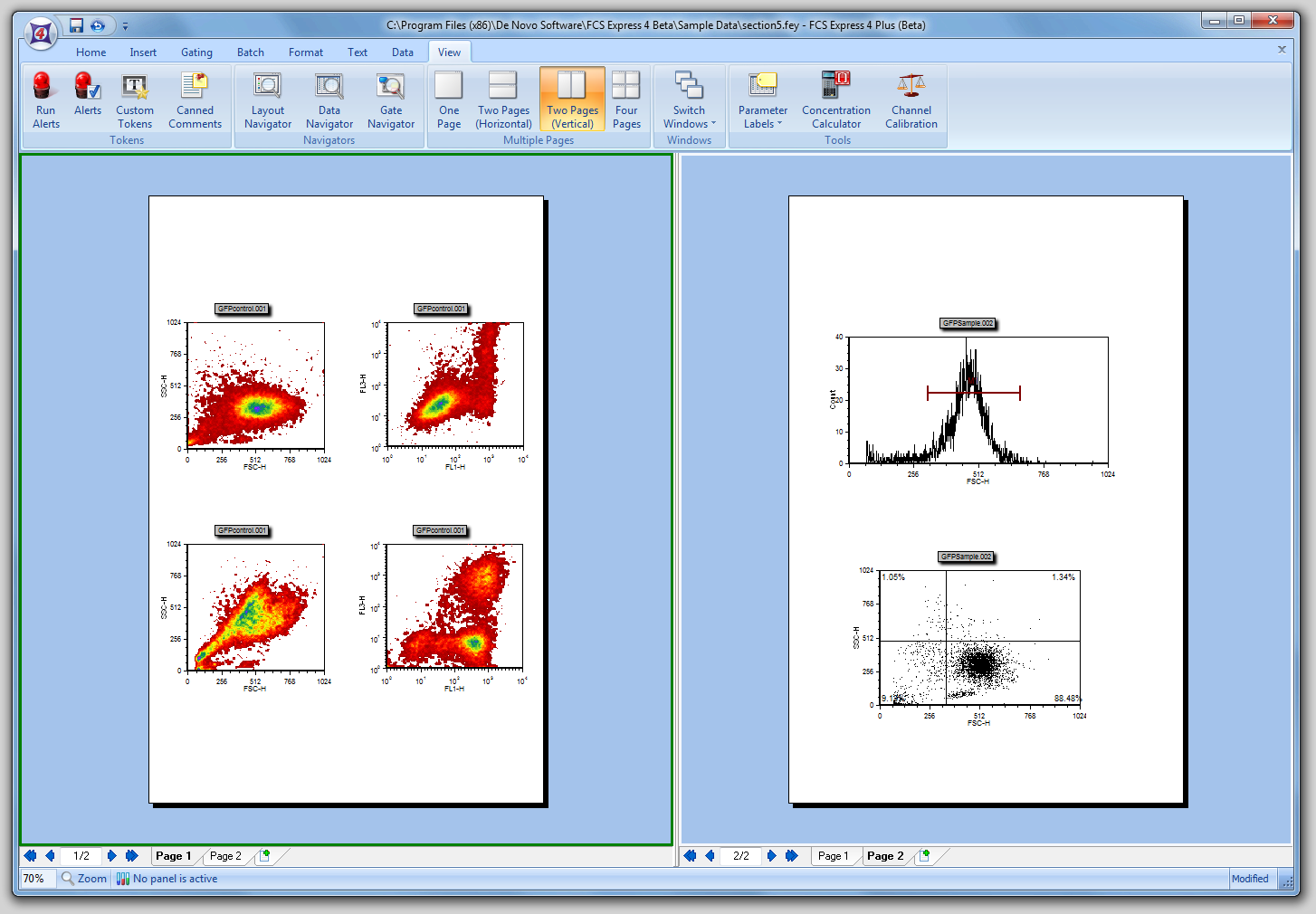Go to first page in left pane
Image resolution: width=1316 pixels, height=914 pixels.
[30, 855]
